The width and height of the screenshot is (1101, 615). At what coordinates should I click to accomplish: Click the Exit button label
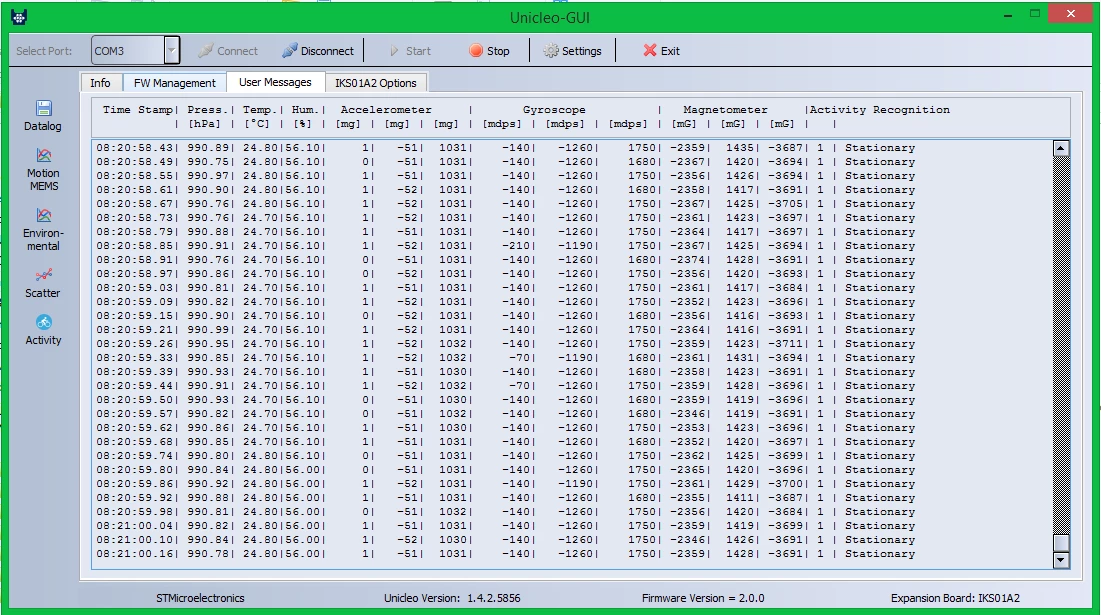coord(670,51)
